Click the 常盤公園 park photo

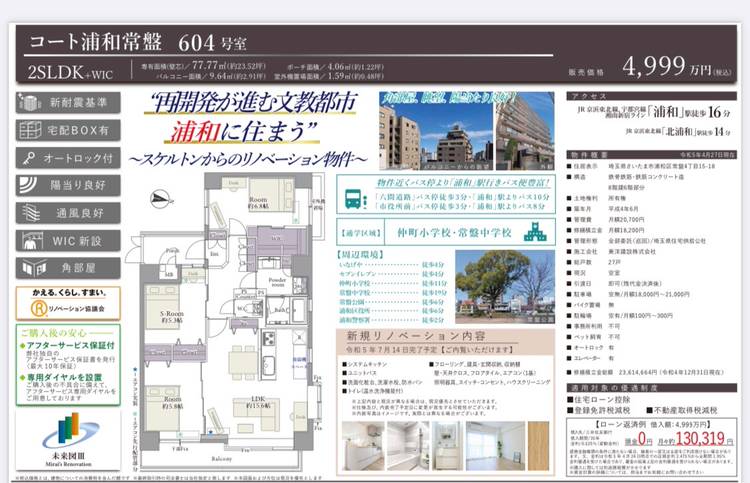pos(505,286)
